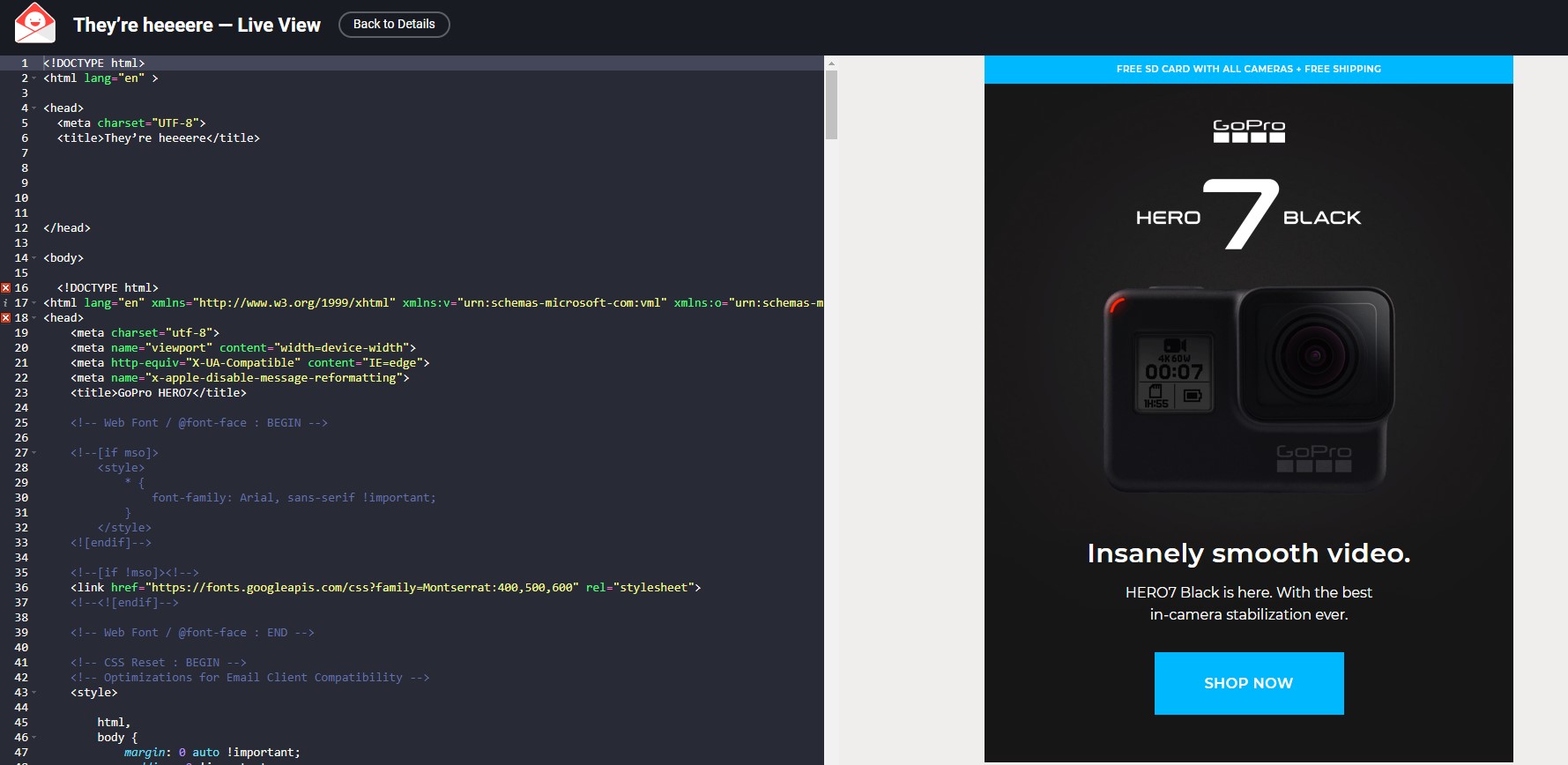Click the <![endif]--> line 33

[111, 543]
